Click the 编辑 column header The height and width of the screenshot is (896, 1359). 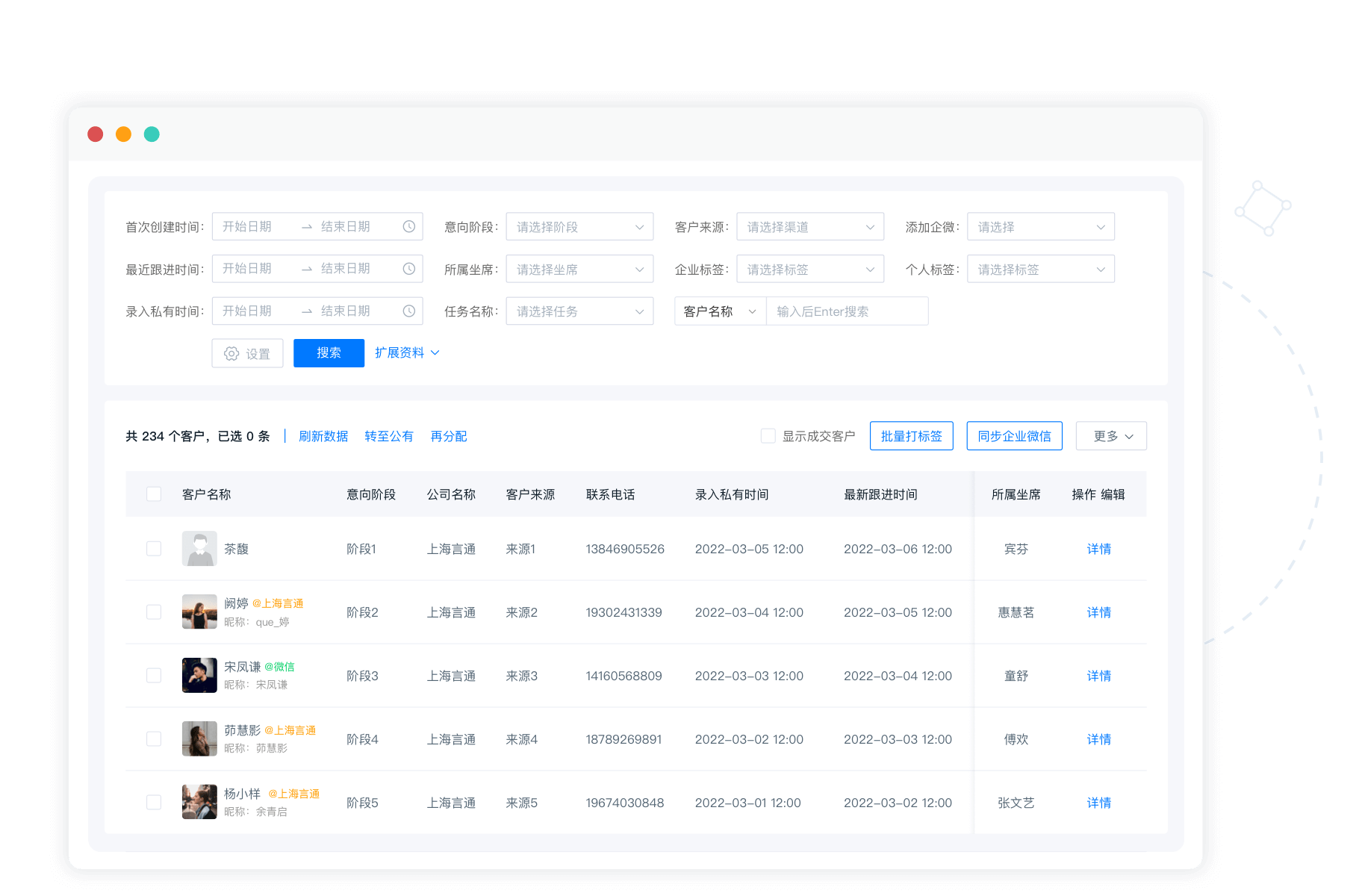tap(1113, 494)
